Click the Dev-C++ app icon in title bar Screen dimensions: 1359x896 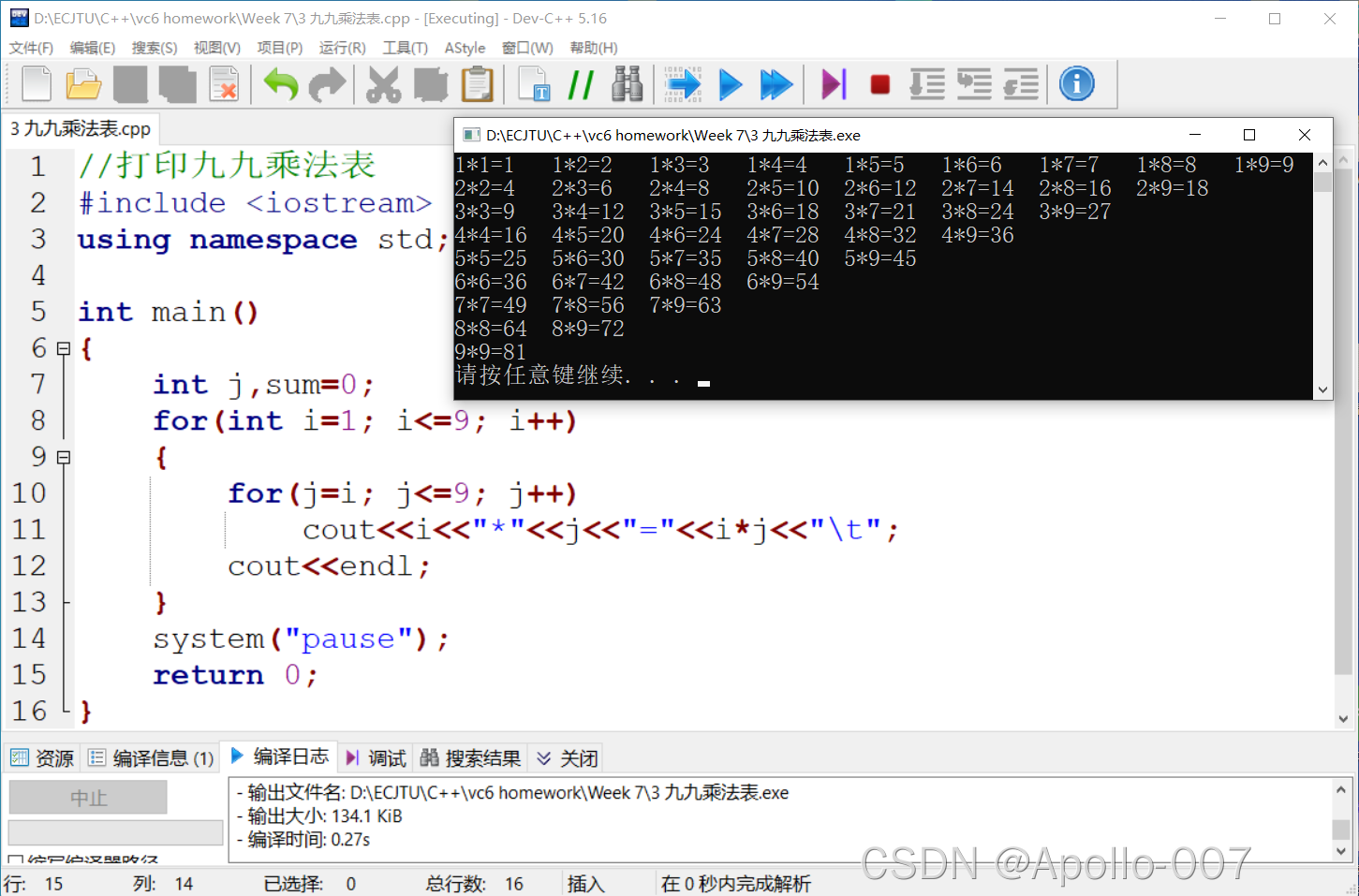tap(19, 18)
